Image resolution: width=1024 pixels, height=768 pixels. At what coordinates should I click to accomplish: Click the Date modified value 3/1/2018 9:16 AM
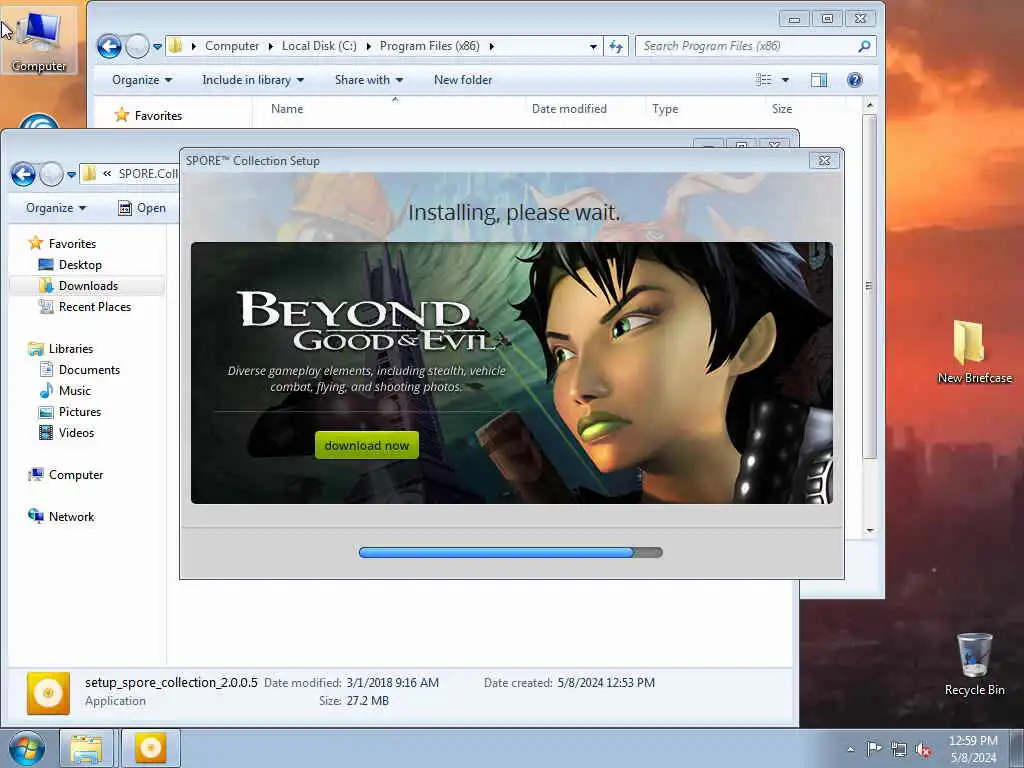coord(392,682)
